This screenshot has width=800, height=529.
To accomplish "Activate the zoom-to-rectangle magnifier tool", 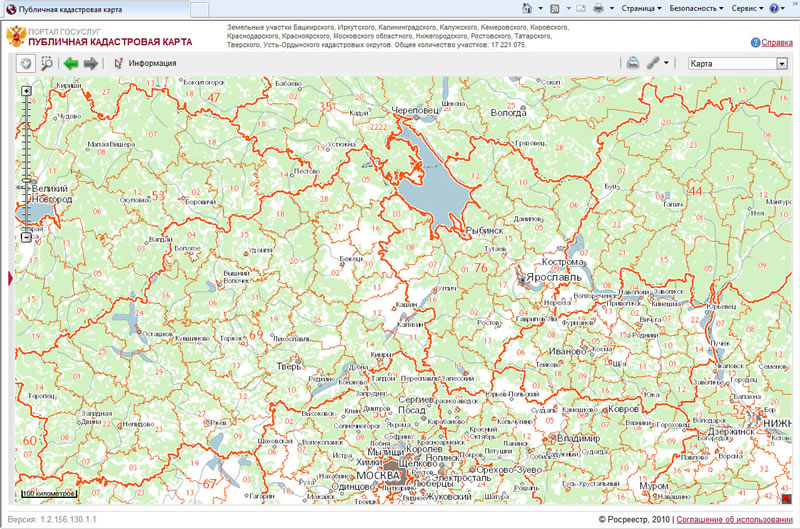I will (47, 63).
